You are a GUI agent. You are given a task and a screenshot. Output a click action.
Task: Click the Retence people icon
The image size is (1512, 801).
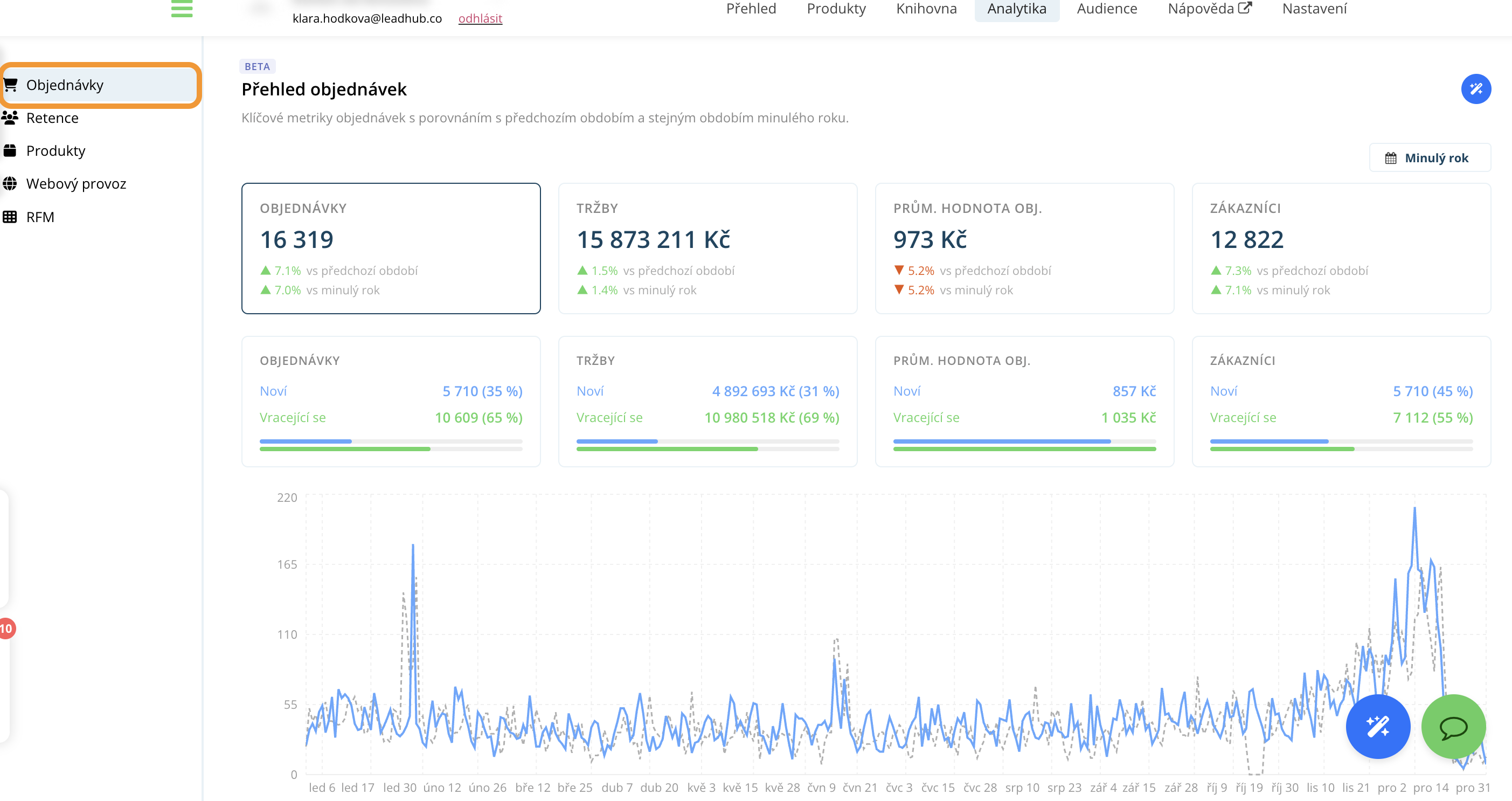(x=10, y=118)
